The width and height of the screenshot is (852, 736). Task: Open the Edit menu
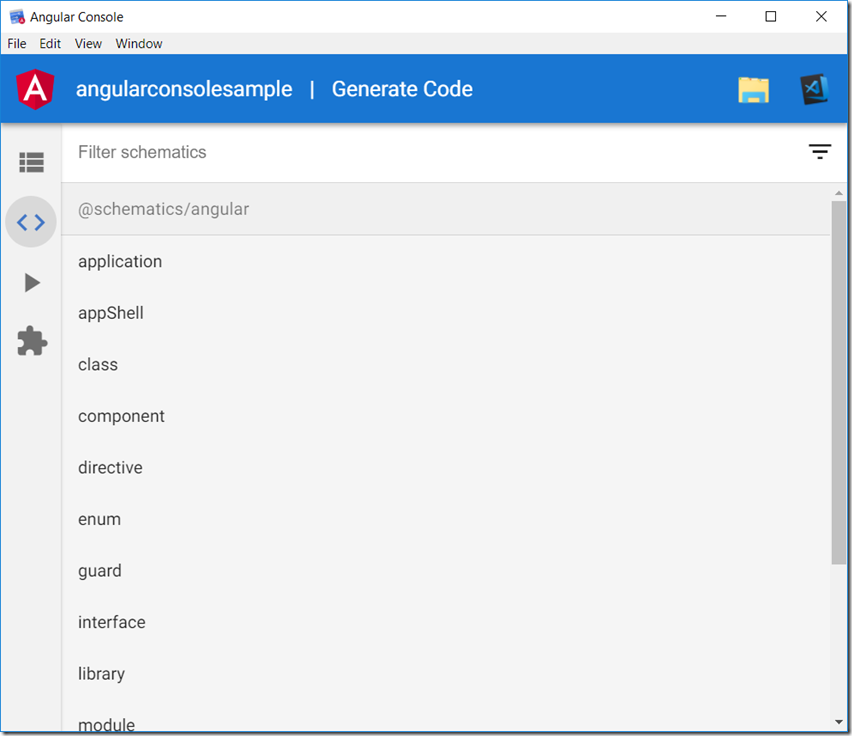point(50,43)
